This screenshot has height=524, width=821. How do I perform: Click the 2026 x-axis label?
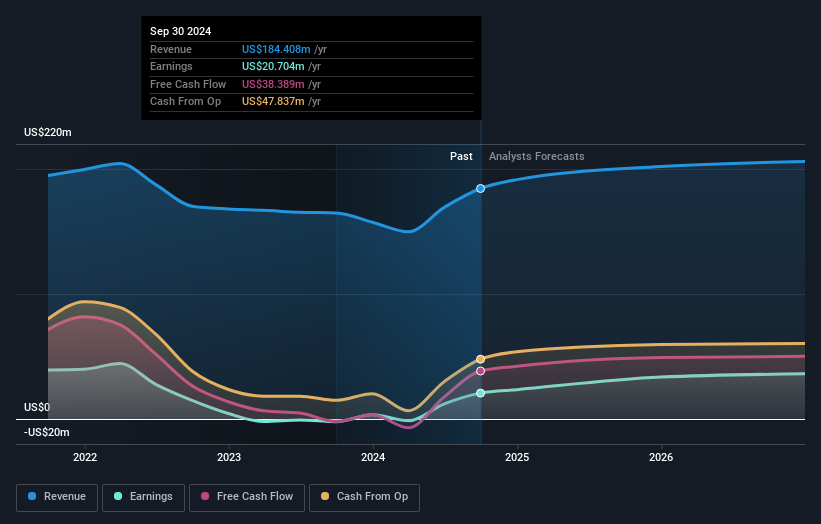[661, 457]
